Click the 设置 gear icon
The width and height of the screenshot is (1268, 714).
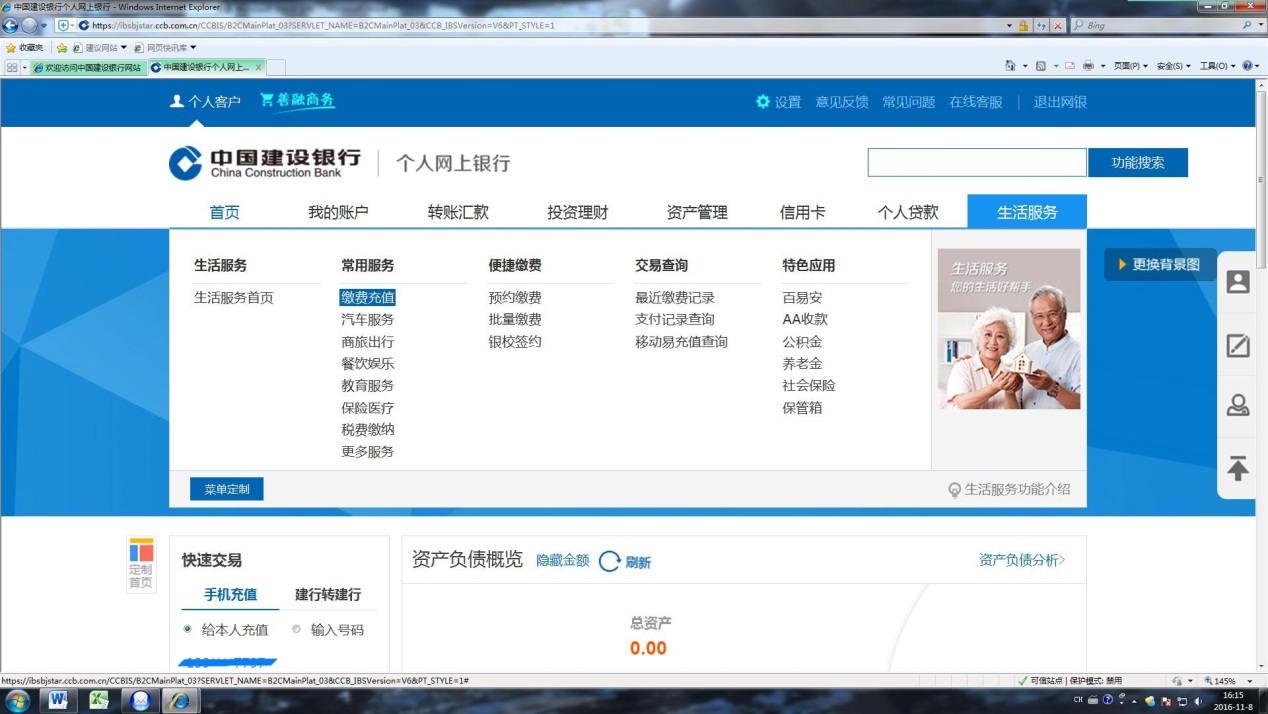(x=763, y=102)
